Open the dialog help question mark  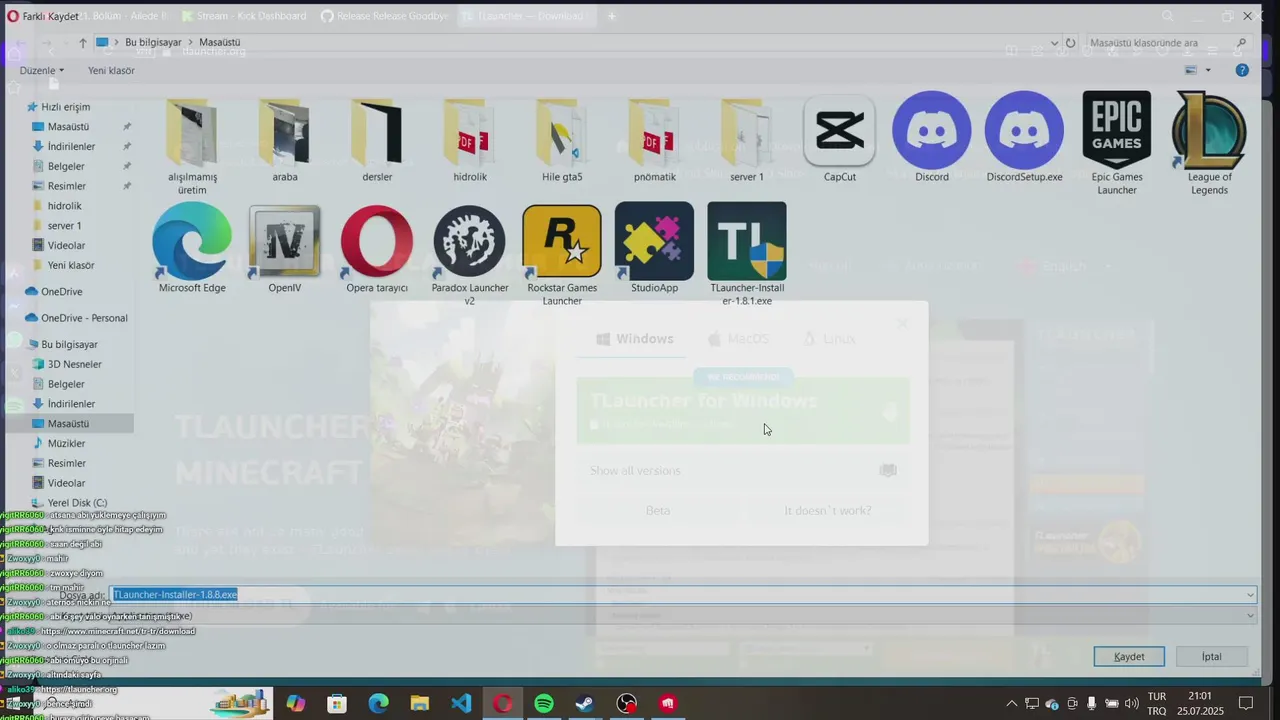pos(1242,70)
